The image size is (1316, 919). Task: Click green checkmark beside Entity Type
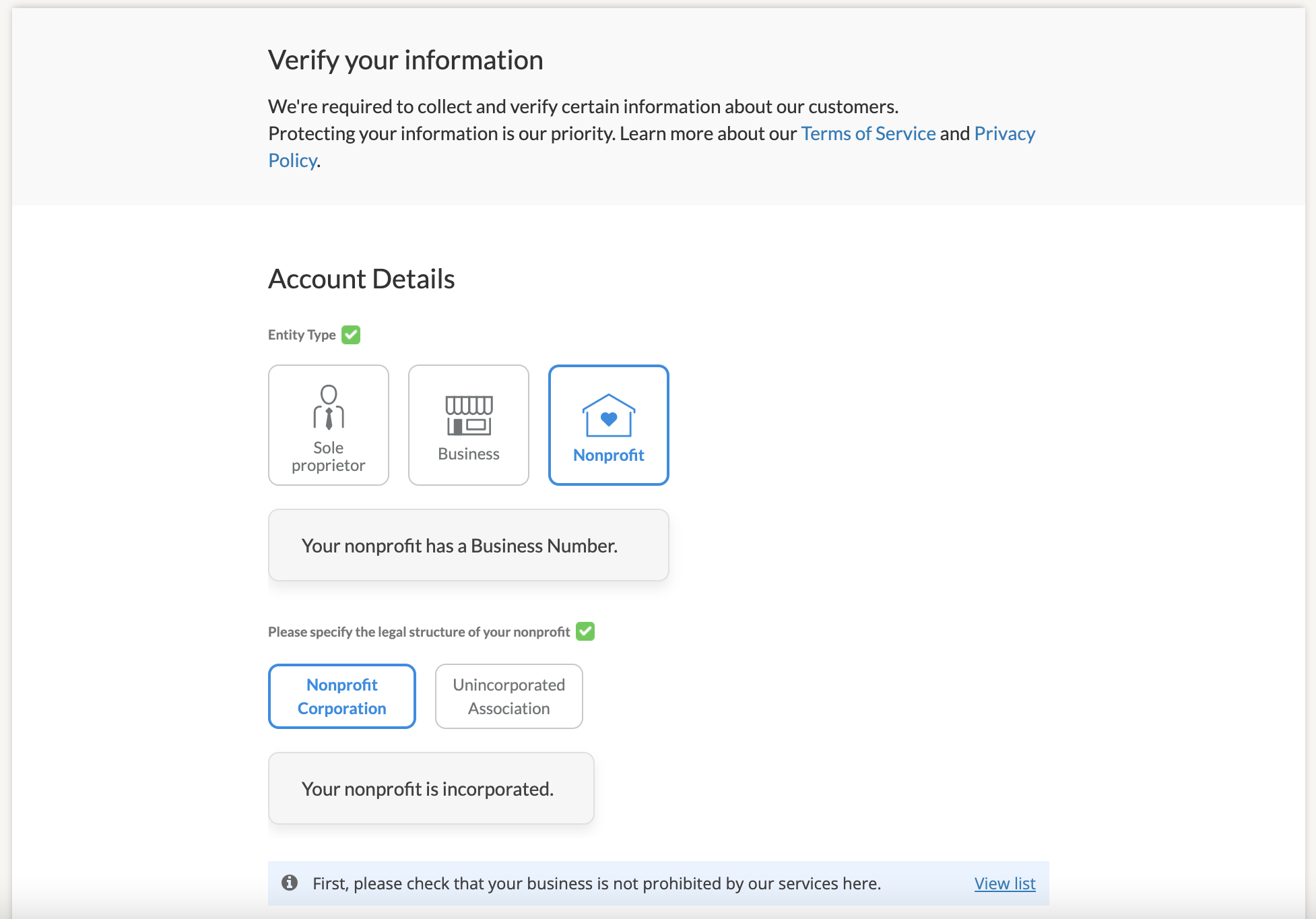(351, 335)
